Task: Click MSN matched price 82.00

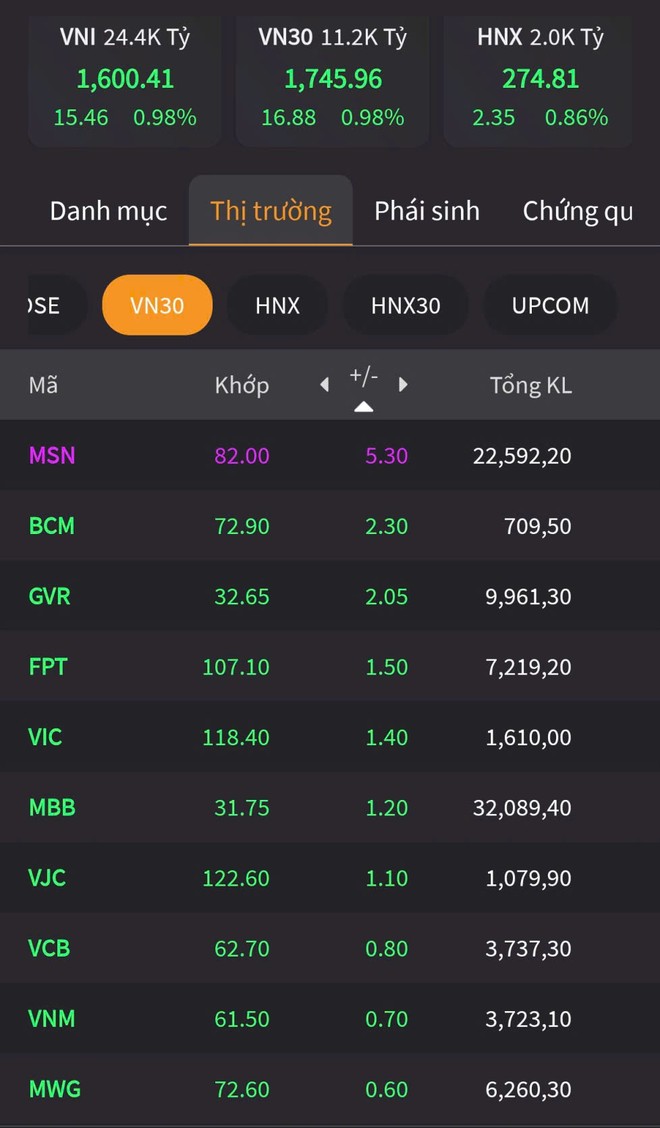Action: pyautogui.click(x=242, y=455)
